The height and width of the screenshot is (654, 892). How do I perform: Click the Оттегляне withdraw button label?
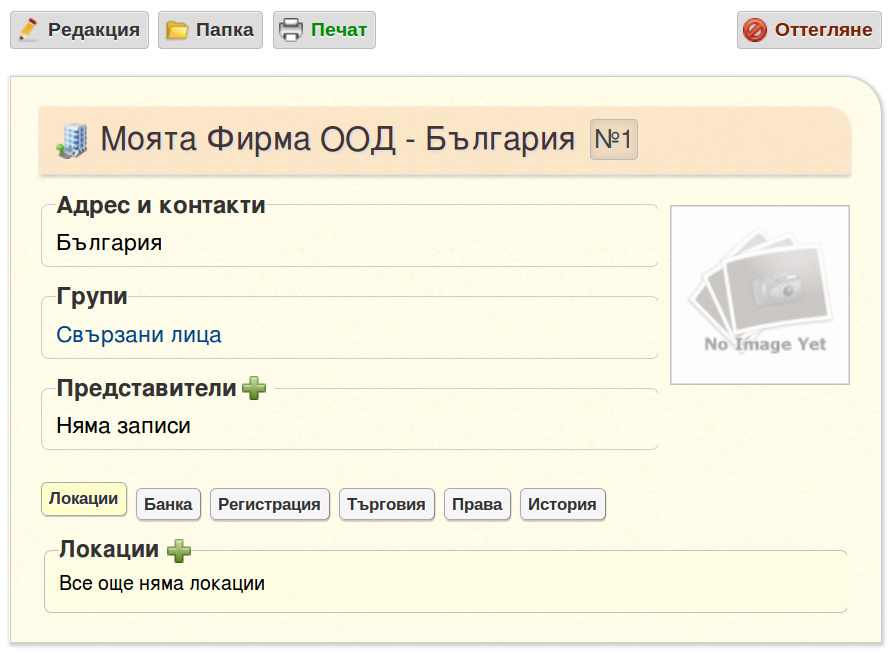click(823, 30)
